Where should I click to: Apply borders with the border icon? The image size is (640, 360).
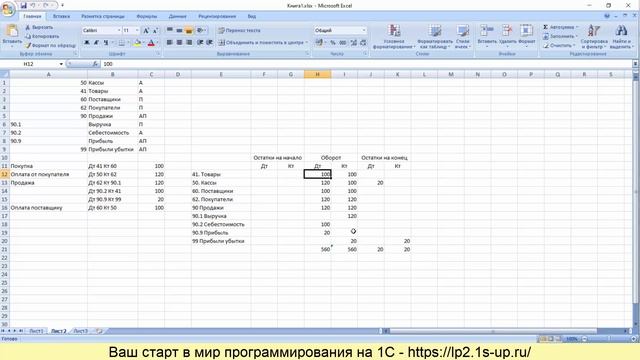pyautogui.click(x=122, y=42)
